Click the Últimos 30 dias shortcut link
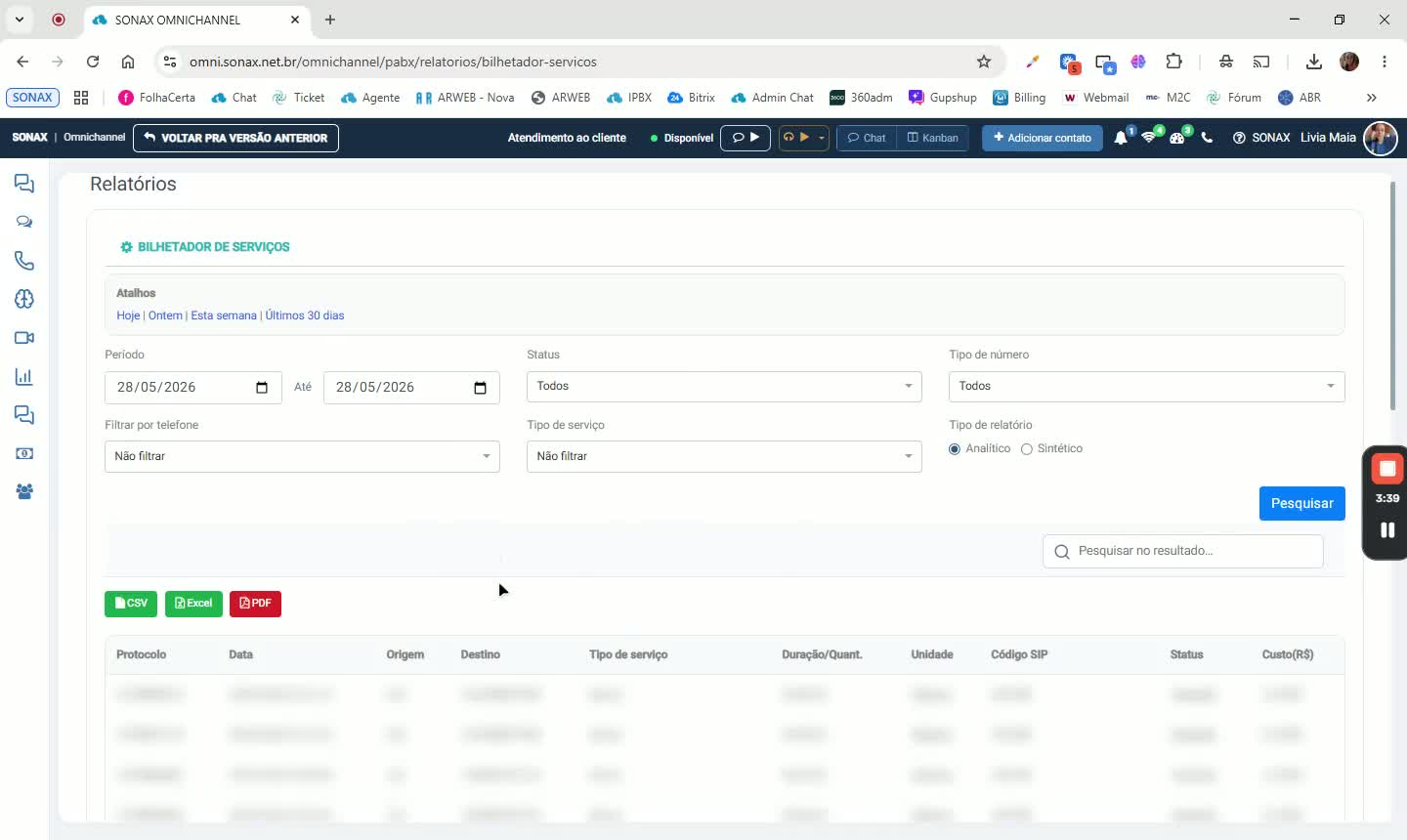 [x=305, y=315]
